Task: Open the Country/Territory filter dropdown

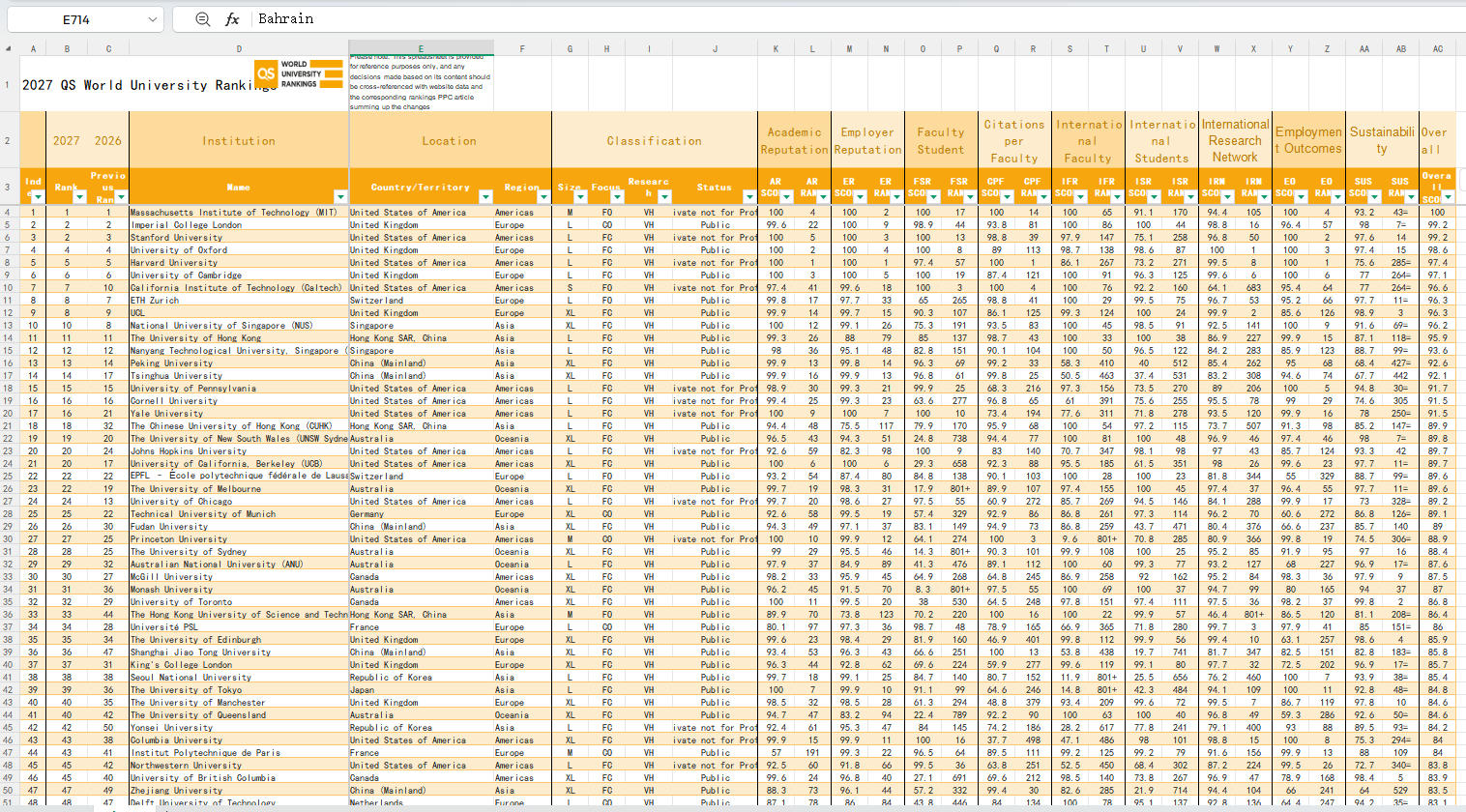Action: click(x=484, y=197)
